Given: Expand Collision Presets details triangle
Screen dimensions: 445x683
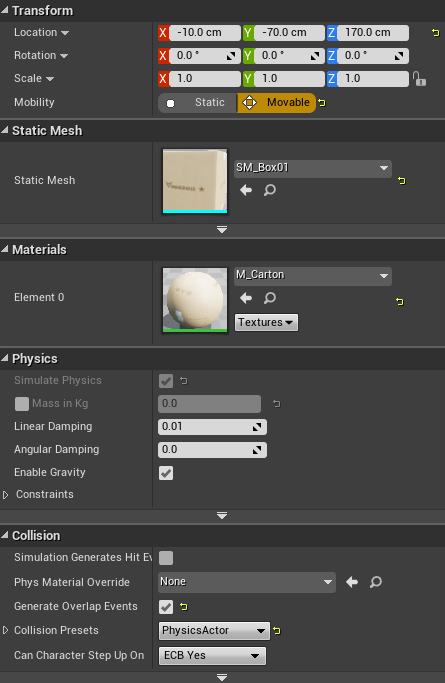Looking at the screenshot, I should pyautogui.click(x=6, y=630).
